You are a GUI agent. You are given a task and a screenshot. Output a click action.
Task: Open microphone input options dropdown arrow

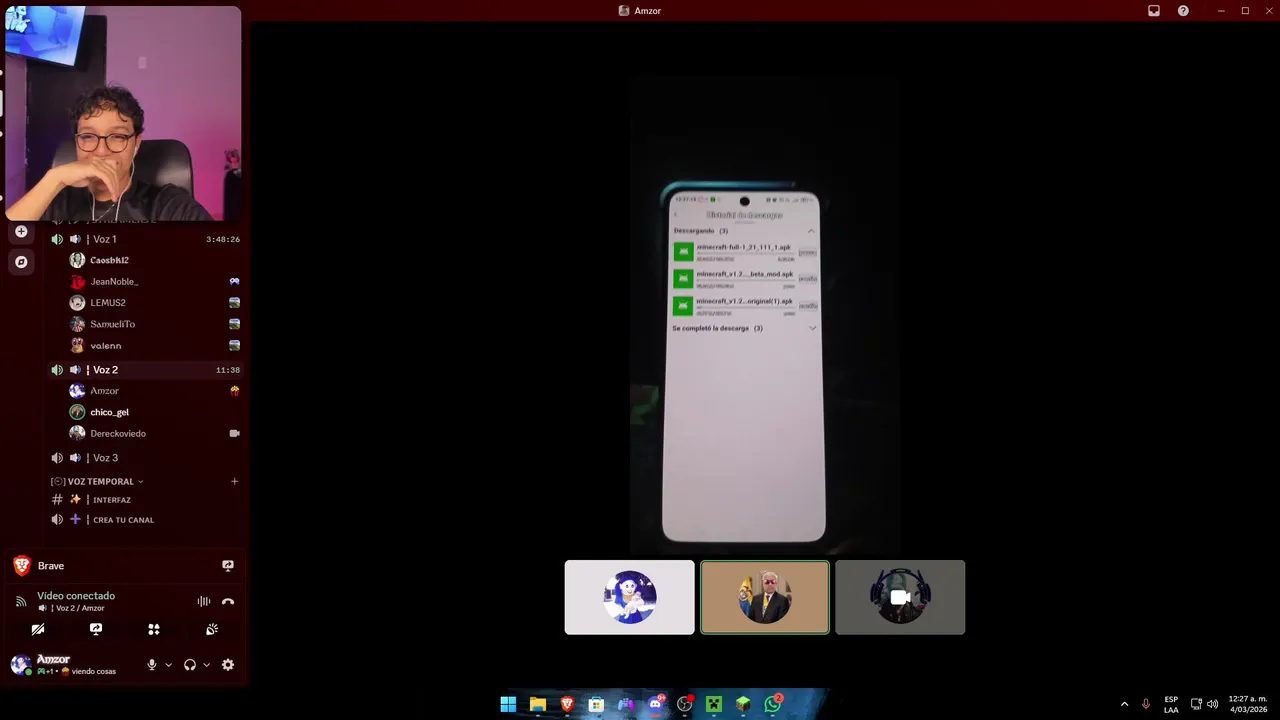coord(168,665)
